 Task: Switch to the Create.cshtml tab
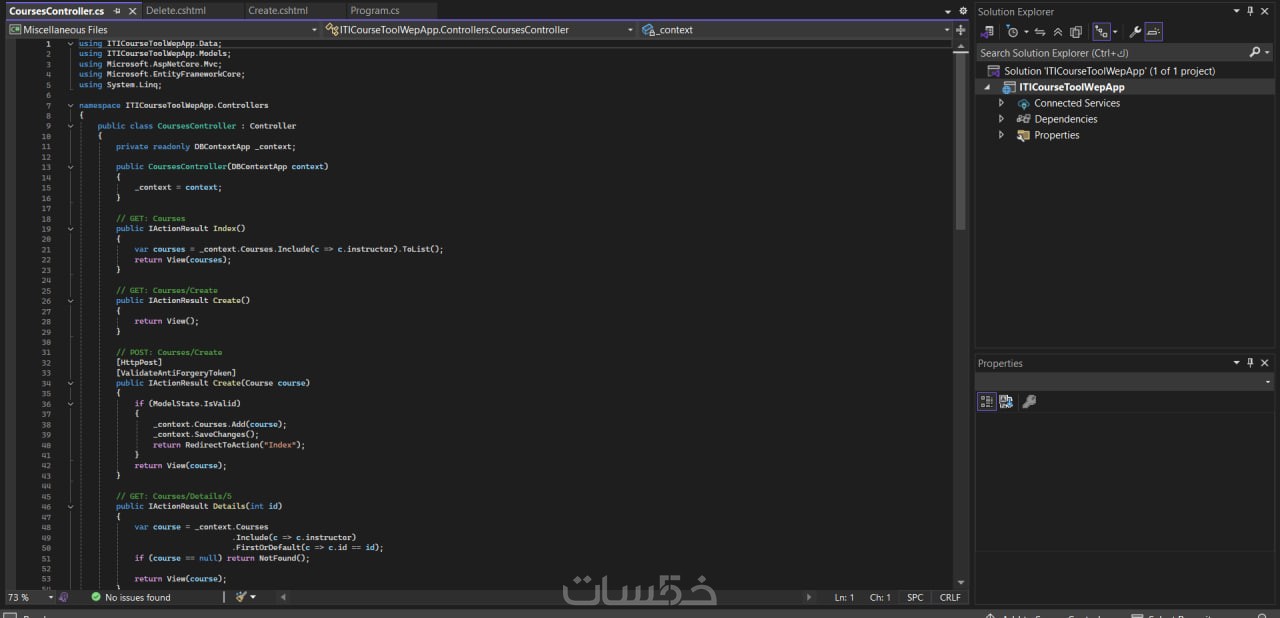278,10
